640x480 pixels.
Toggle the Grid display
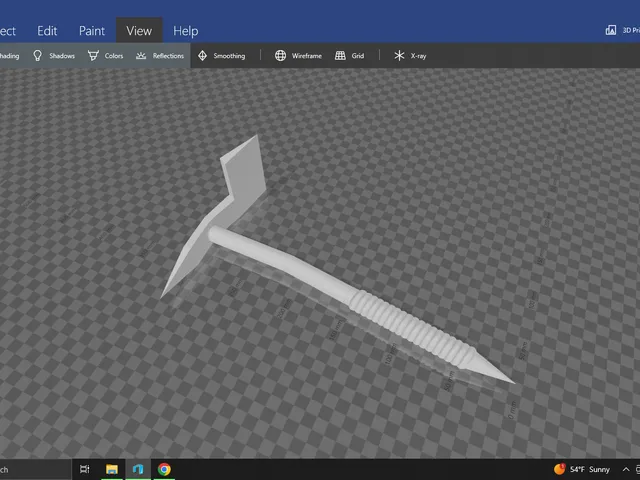pyautogui.click(x=349, y=56)
